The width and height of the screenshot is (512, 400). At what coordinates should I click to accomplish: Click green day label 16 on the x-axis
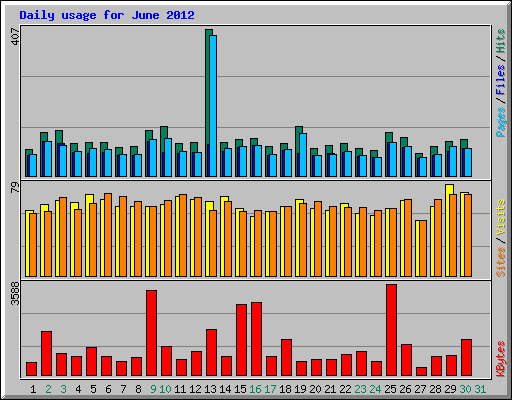point(255,389)
